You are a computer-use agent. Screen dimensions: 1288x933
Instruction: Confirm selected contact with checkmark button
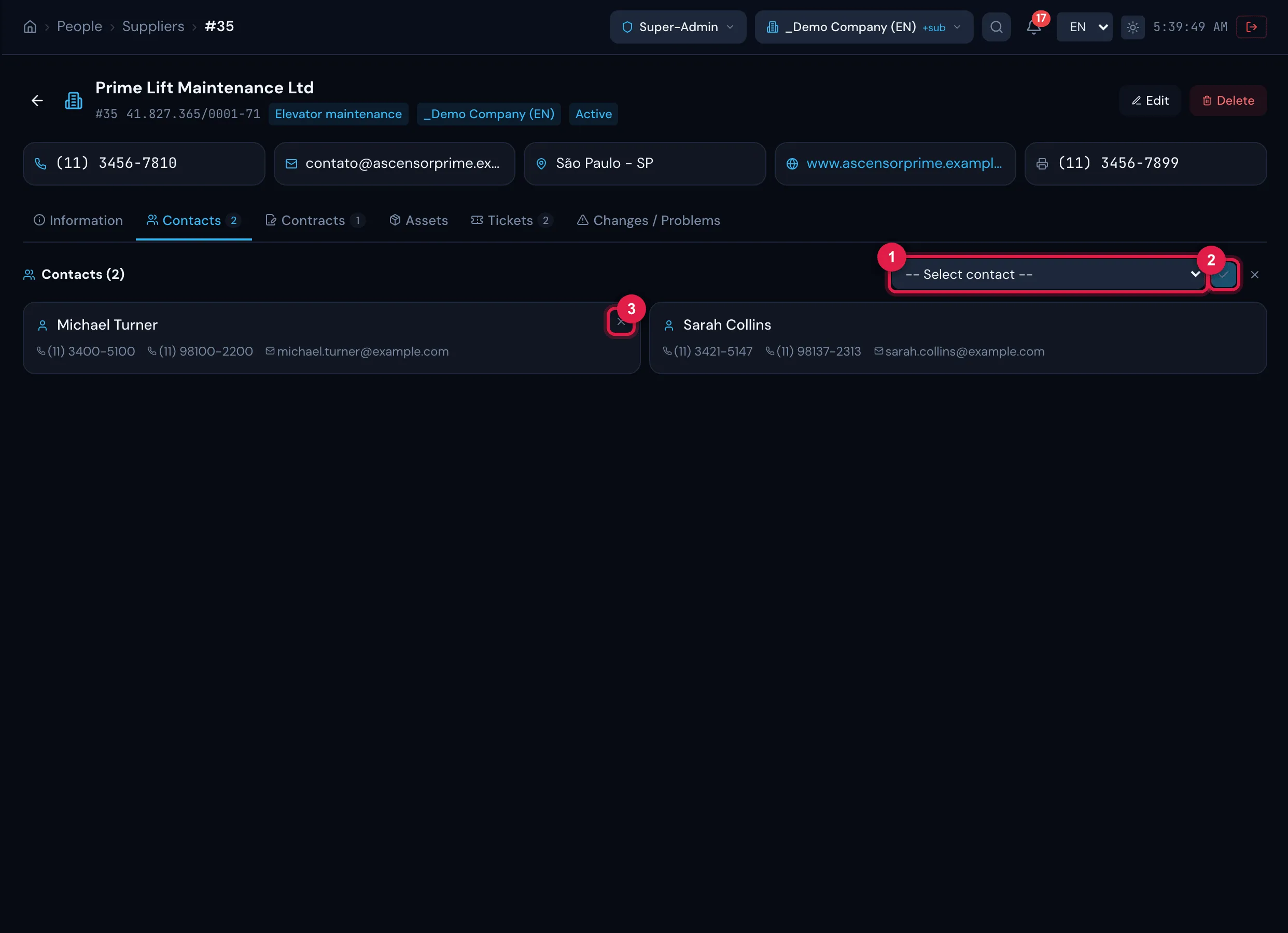click(1223, 275)
